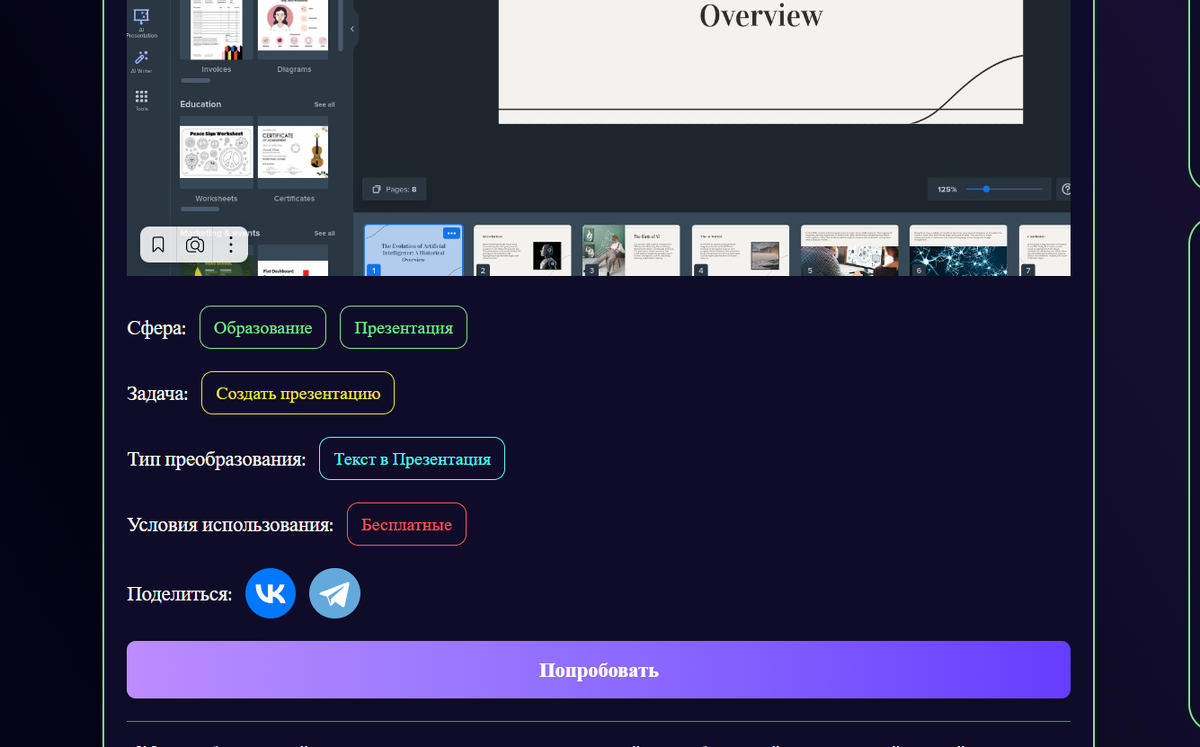Click the Попробовать button

(x=598, y=670)
